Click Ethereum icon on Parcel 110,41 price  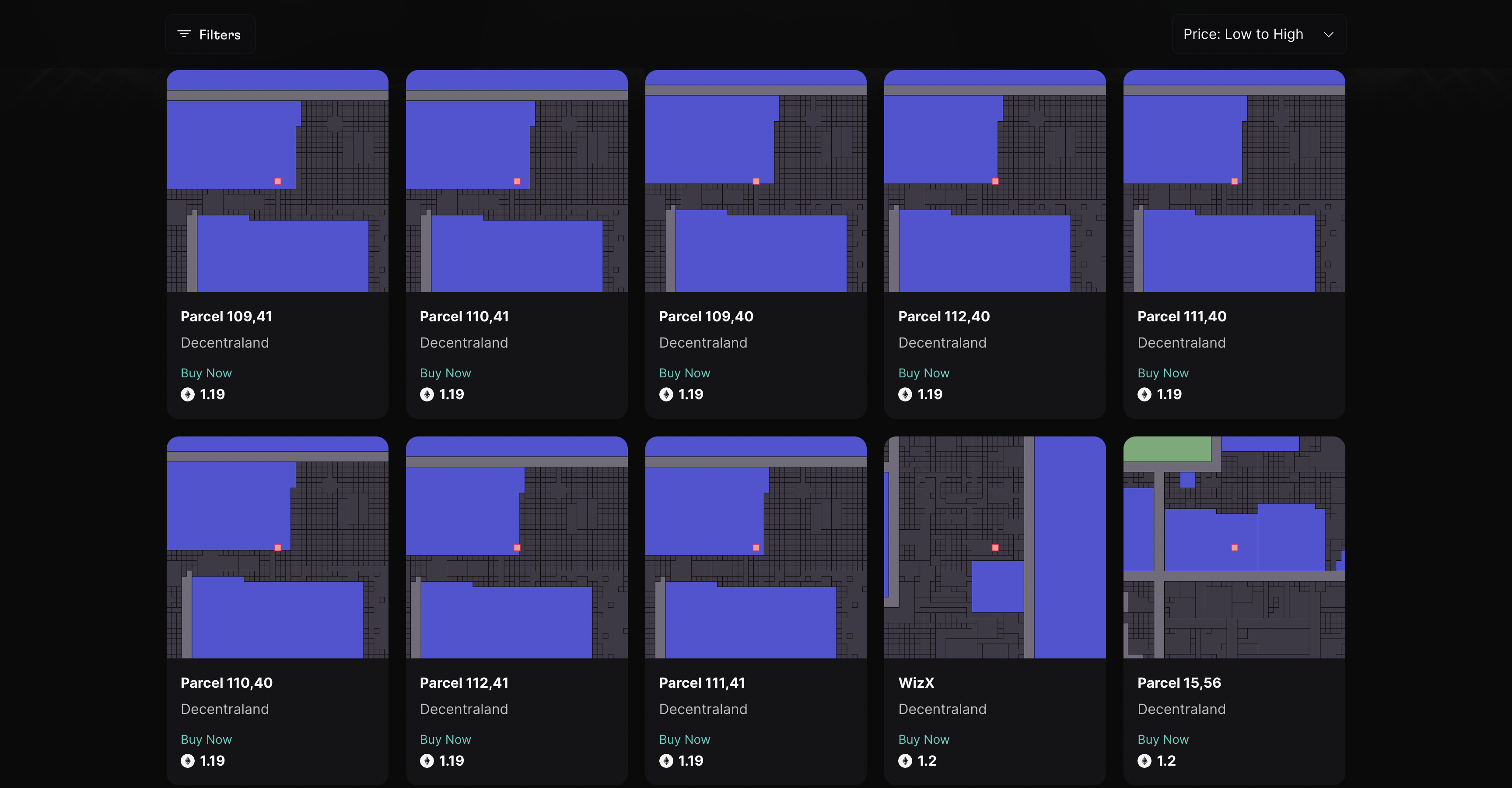tap(427, 394)
